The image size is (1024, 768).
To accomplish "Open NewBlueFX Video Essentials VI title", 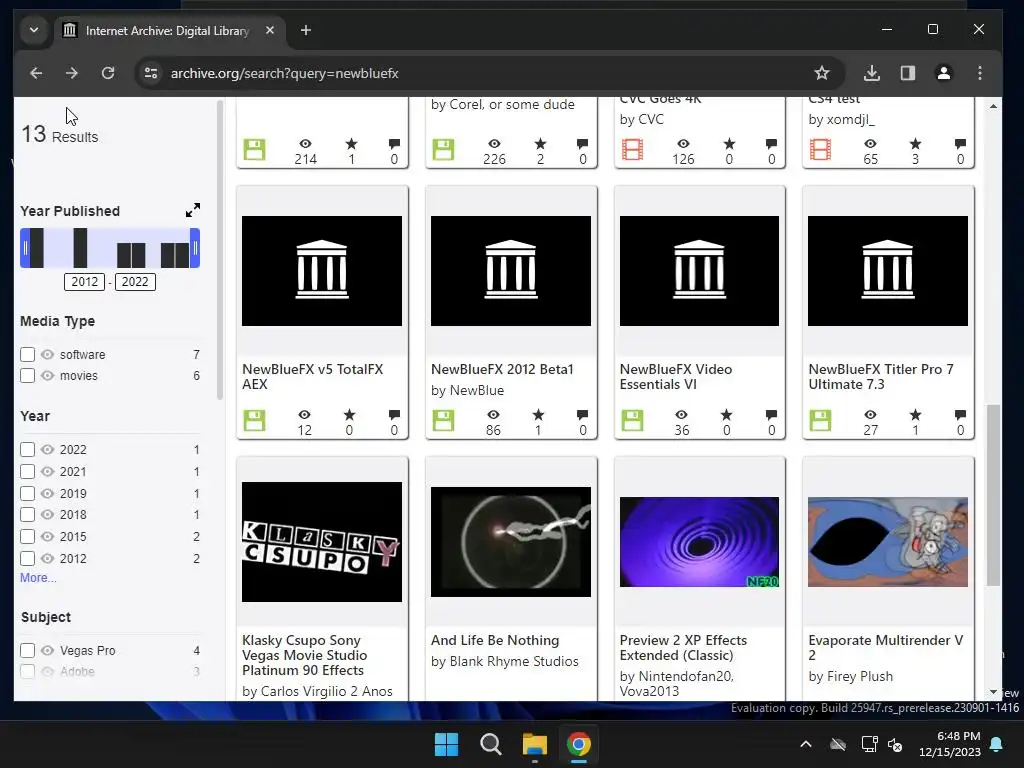I will (x=676, y=377).
